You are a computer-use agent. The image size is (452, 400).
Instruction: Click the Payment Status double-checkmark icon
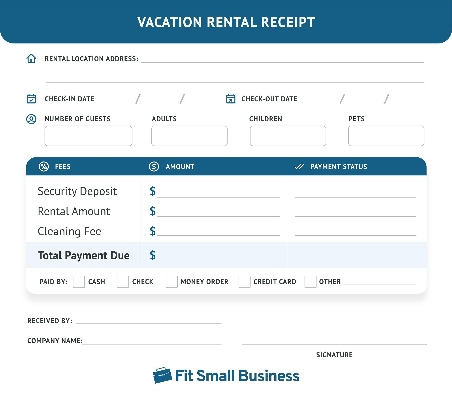coord(299,166)
